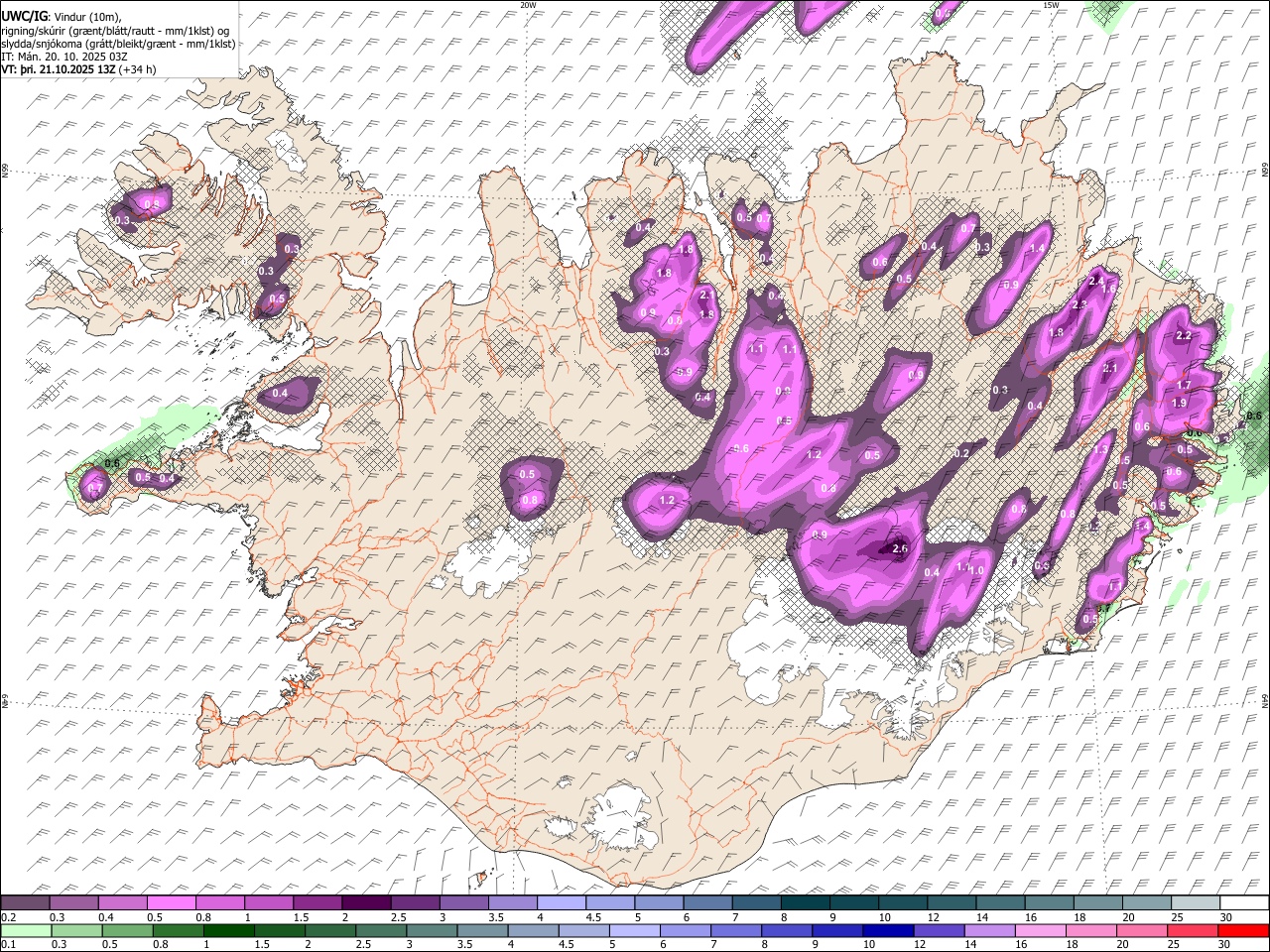Click the '20W' longitude label at top
The height and width of the screenshot is (952, 1270).
pos(528,5)
